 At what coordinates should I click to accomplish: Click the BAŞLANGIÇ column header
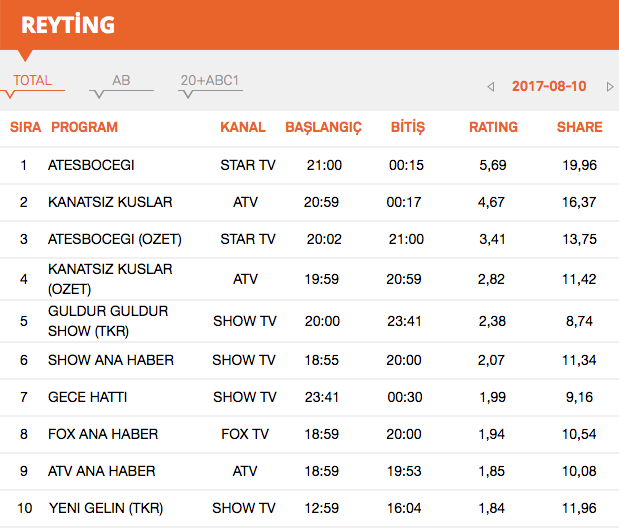coord(323,127)
